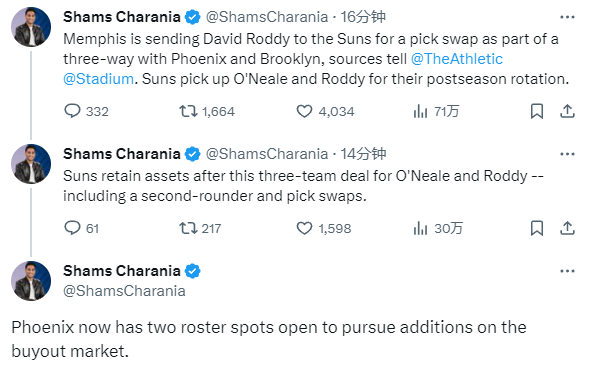Bookmark the first tweet about Memphis
The width and height of the screenshot is (590, 368).
point(537,111)
